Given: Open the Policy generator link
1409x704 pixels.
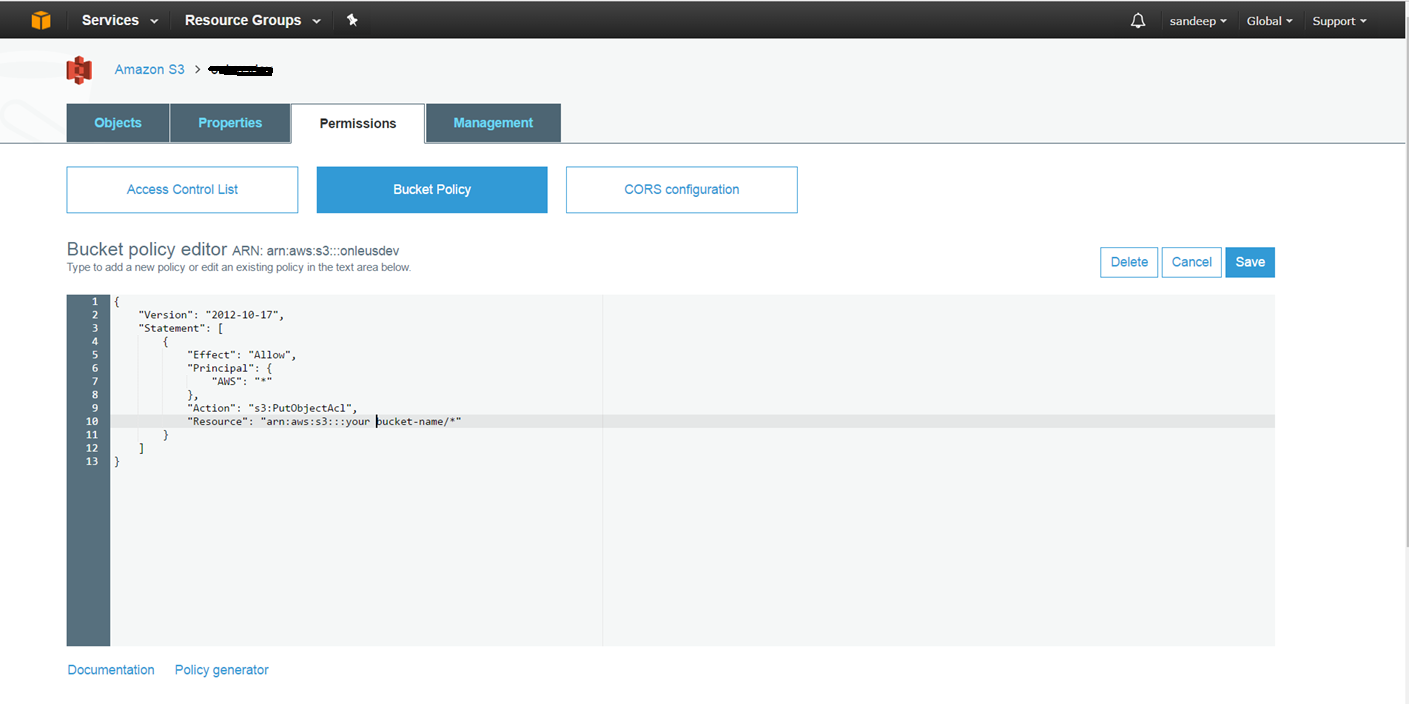Looking at the screenshot, I should (222, 670).
